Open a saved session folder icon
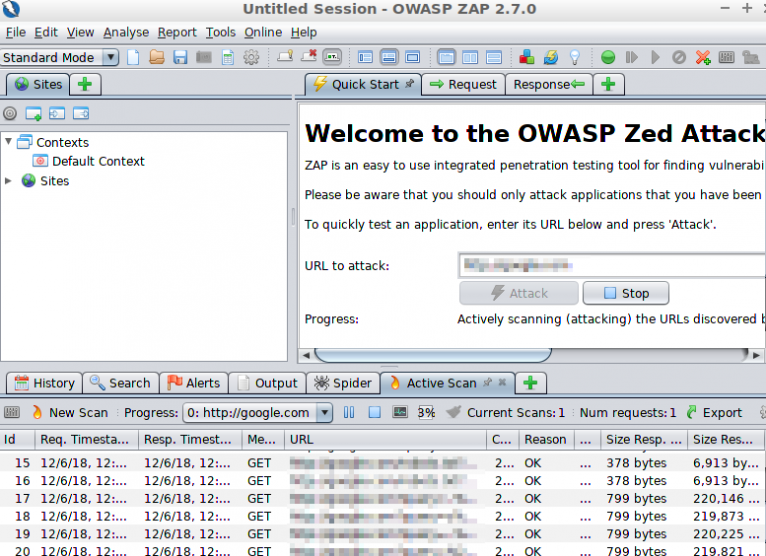The width and height of the screenshot is (766, 556). pyautogui.click(x=156, y=58)
